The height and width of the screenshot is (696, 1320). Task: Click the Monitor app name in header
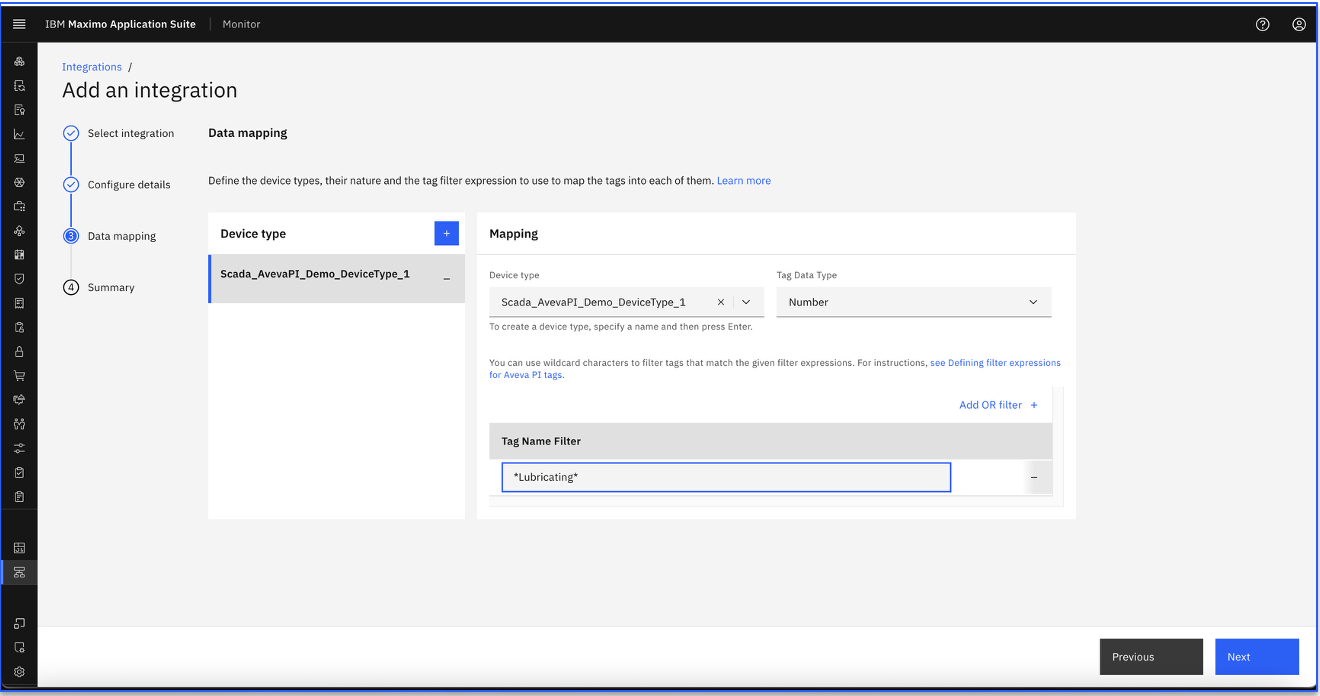click(241, 24)
